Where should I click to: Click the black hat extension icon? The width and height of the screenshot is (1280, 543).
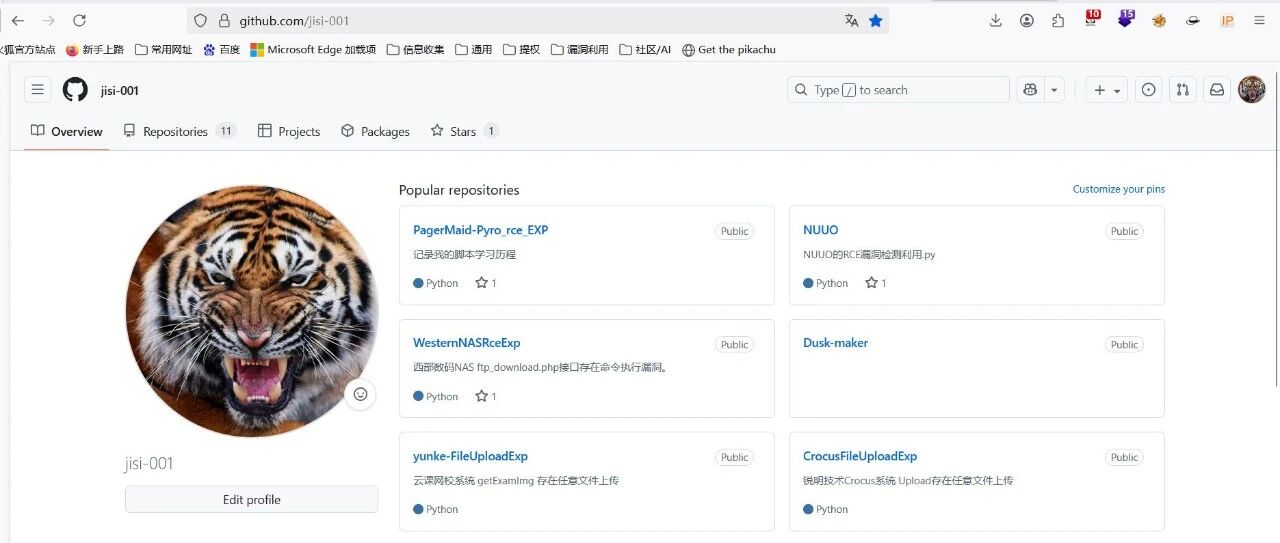tap(1193, 20)
